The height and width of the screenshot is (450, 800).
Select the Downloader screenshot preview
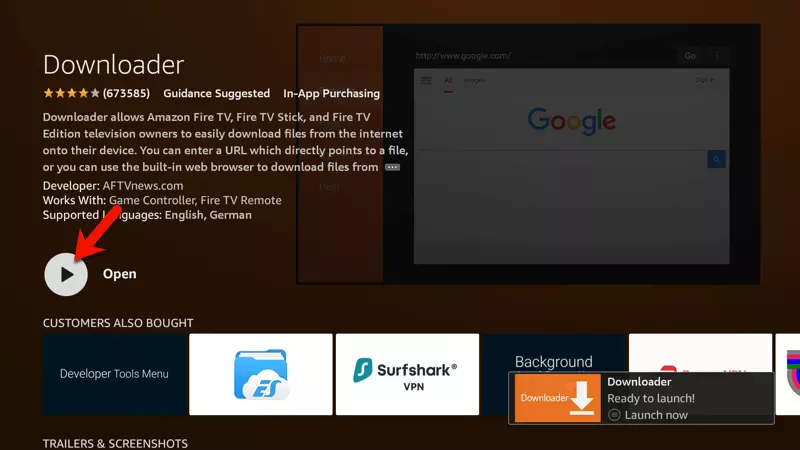pyautogui.click(x=528, y=154)
